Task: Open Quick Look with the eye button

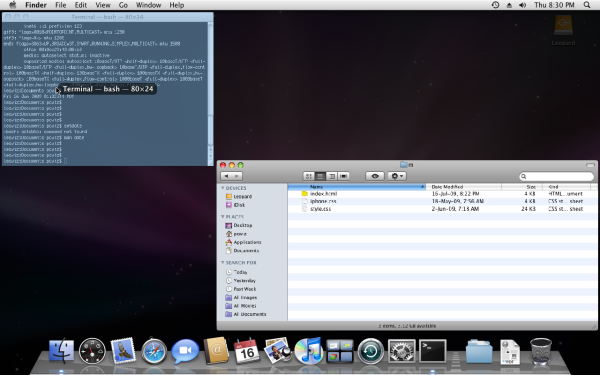Action: [x=375, y=176]
